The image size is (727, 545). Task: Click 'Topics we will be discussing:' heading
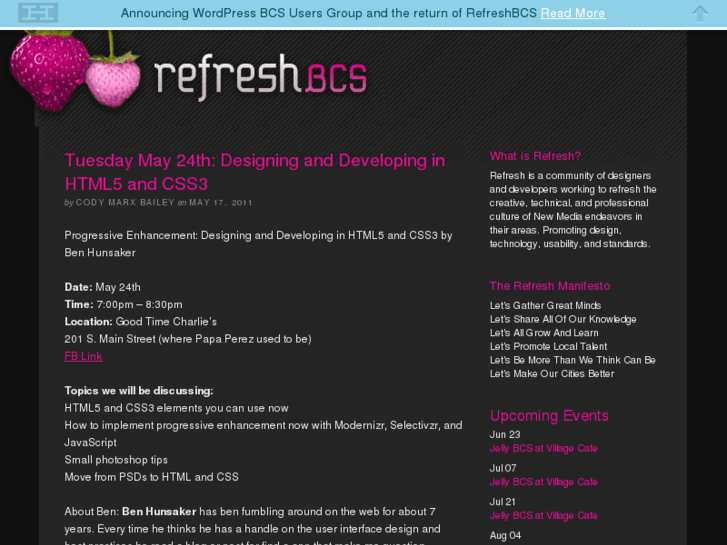point(139,391)
